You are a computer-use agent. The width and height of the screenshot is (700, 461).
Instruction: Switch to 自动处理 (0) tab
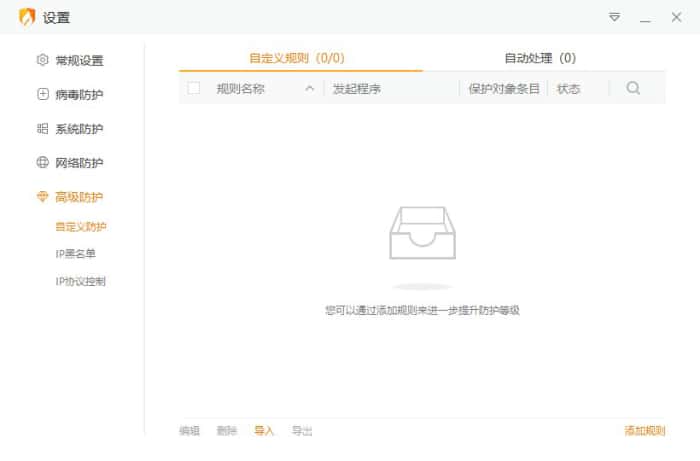tap(540, 58)
